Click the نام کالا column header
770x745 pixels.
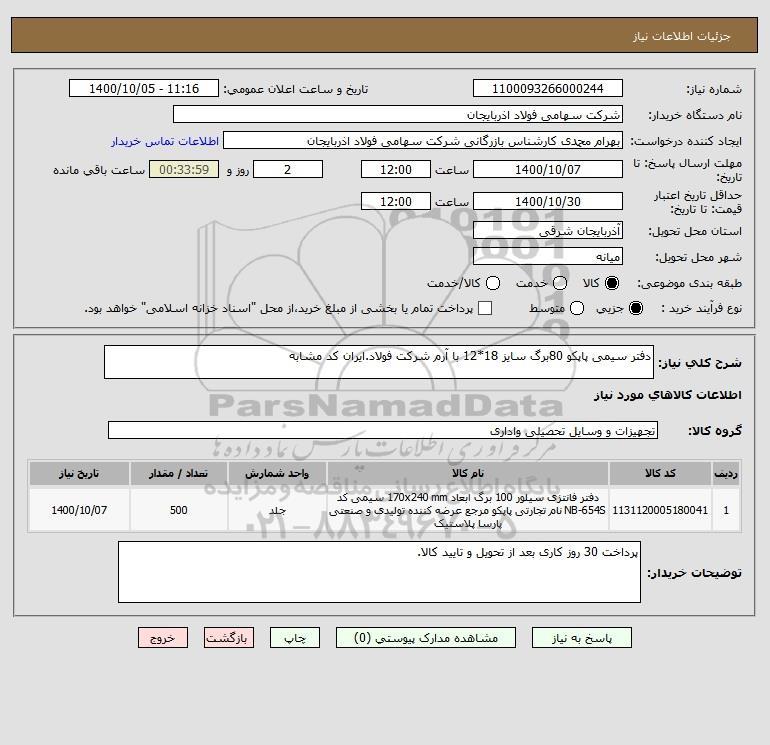coord(468,473)
